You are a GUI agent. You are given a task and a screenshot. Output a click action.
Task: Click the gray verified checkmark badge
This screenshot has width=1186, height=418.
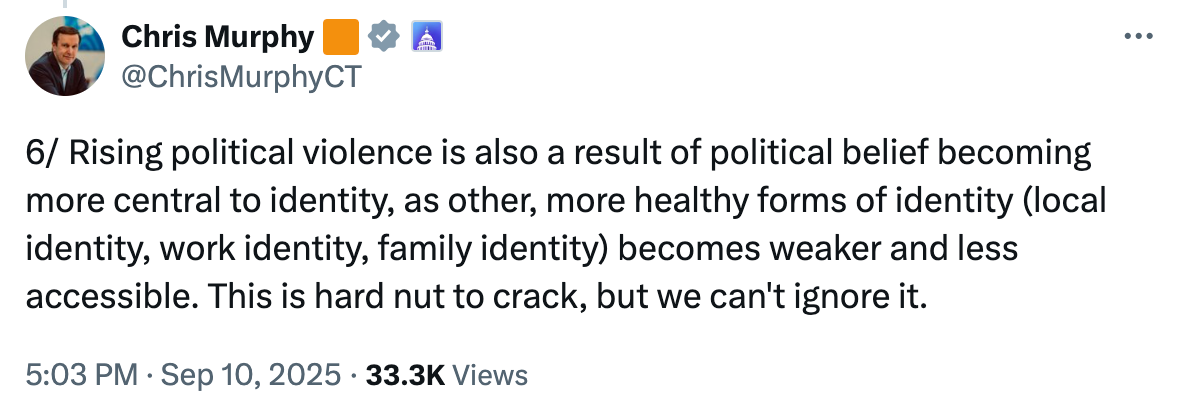pyautogui.click(x=384, y=37)
